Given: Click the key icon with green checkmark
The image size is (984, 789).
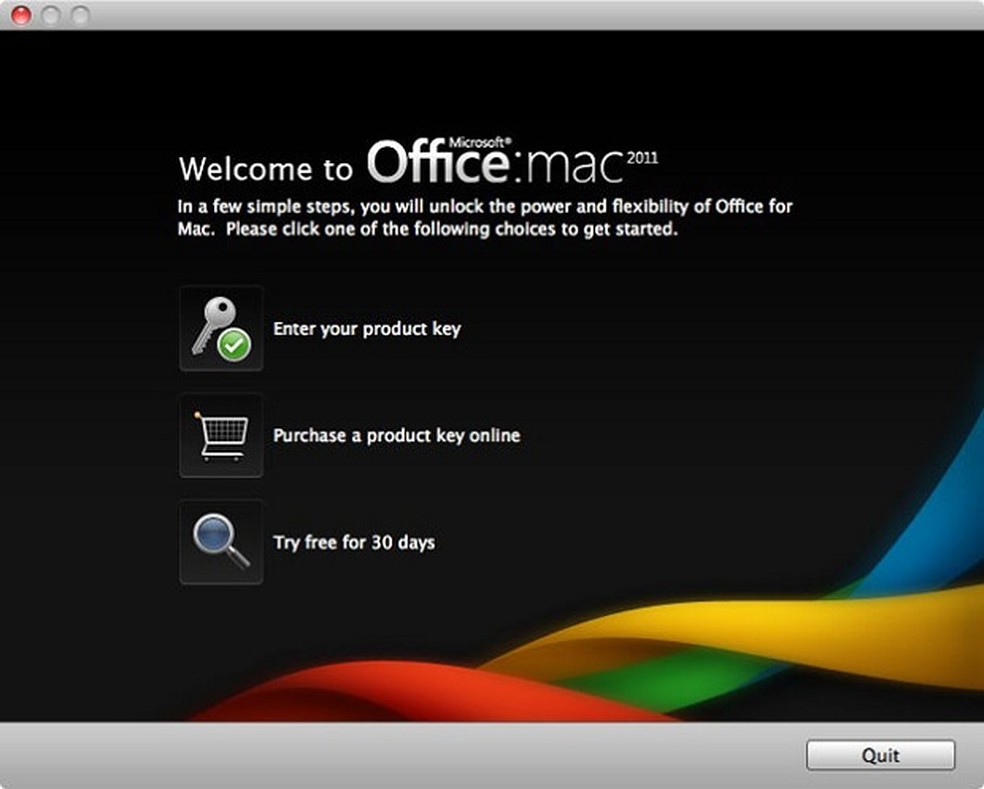Looking at the screenshot, I should pyautogui.click(x=221, y=328).
